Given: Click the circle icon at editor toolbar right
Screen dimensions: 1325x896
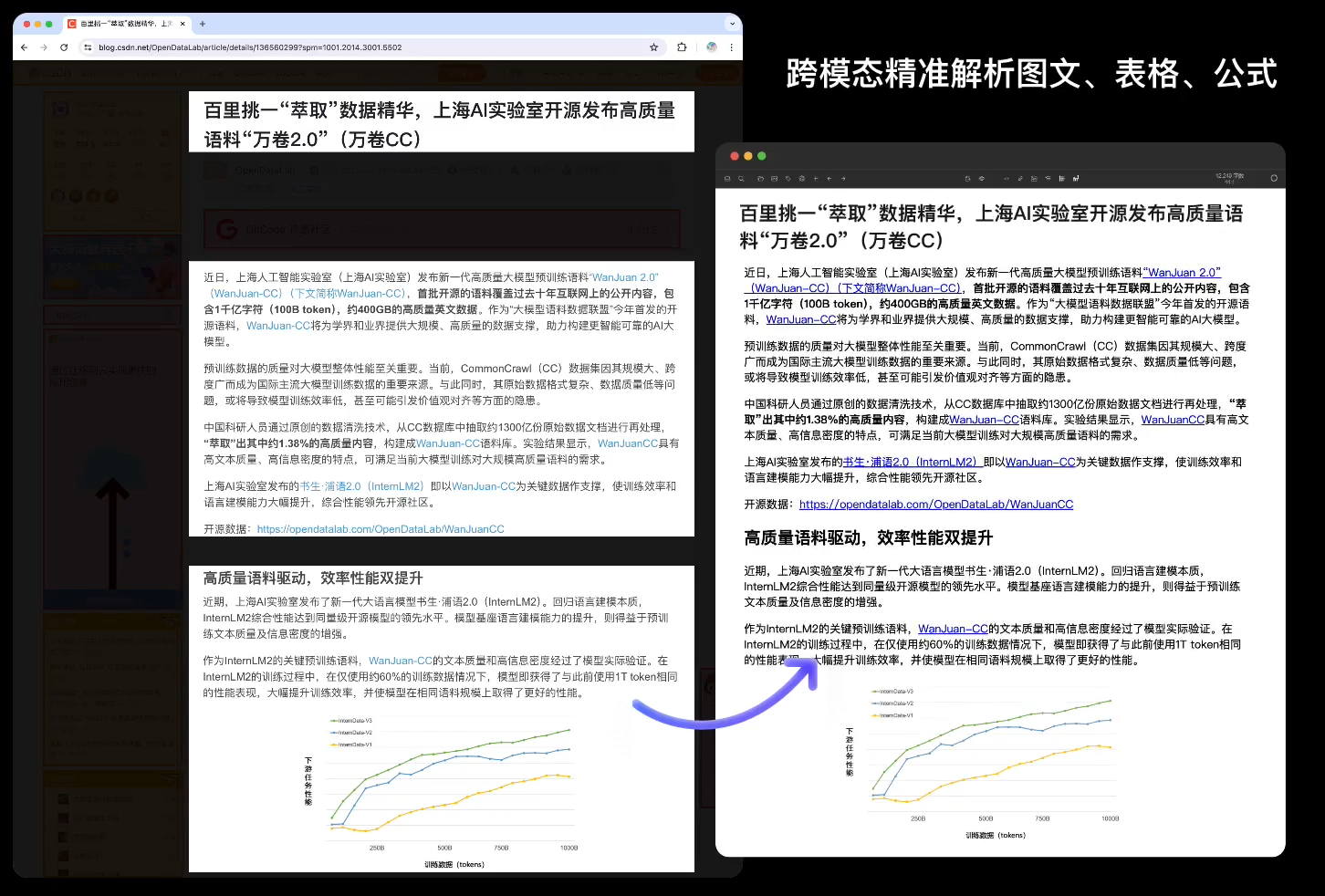Looking at the screenshot, I should pos(1274,178).
